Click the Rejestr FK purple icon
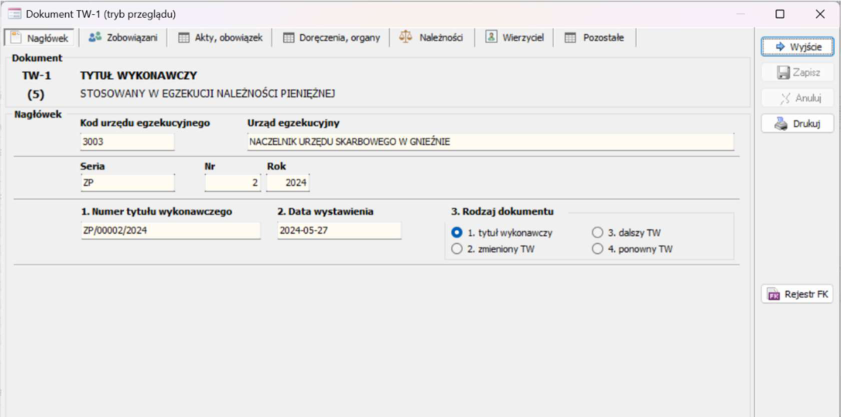 [x=774, y=294]
